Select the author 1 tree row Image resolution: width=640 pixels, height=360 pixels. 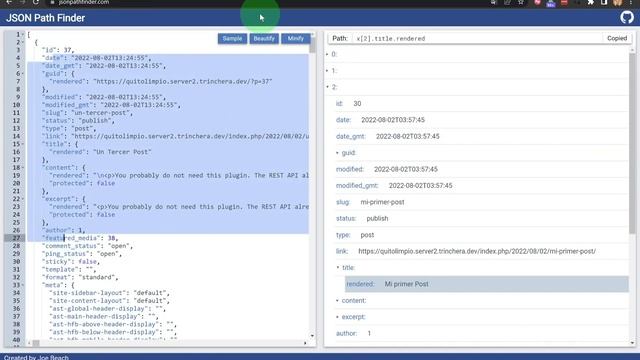tap(482, 333)
